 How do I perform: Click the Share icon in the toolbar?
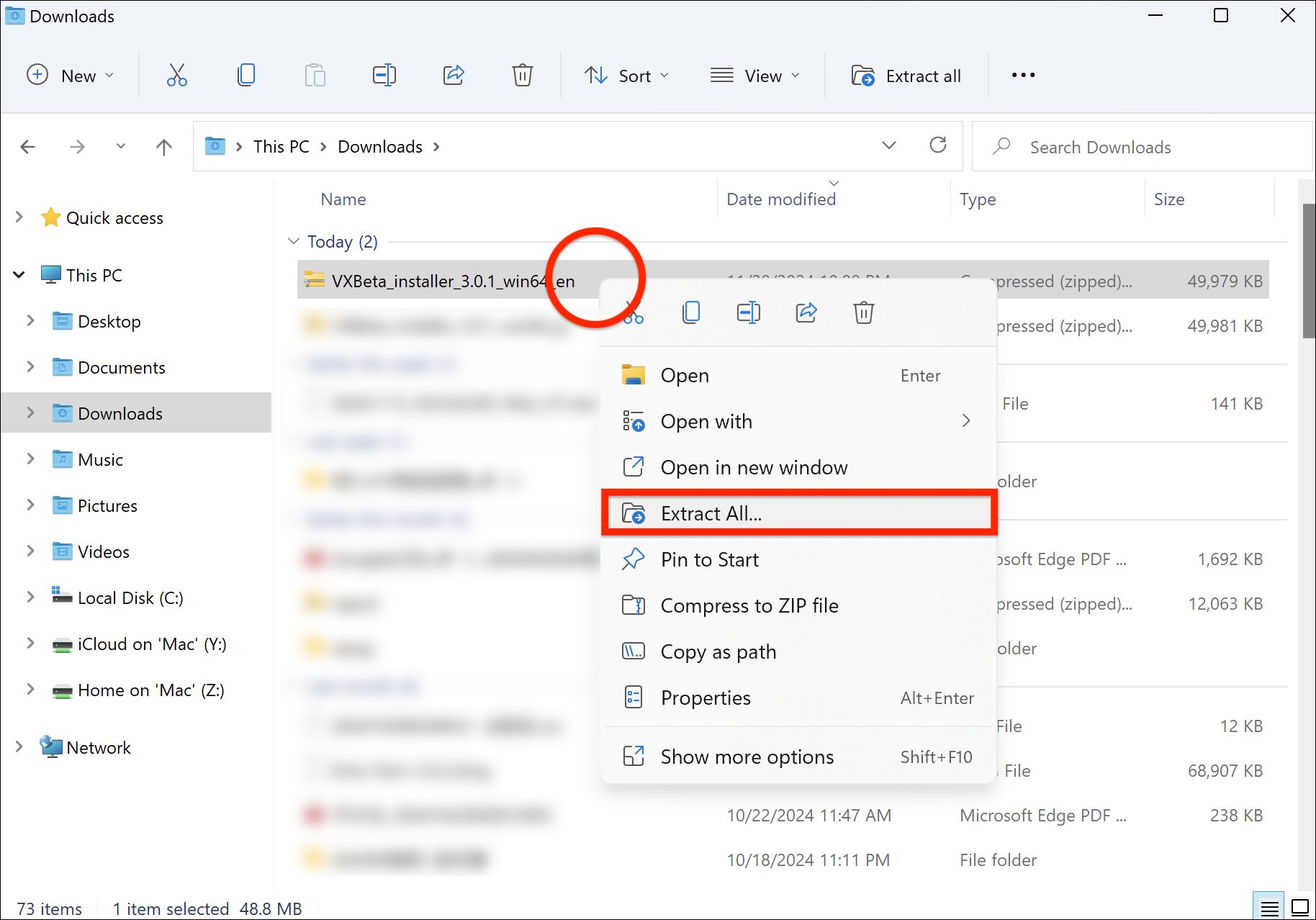tap(453, 75)
